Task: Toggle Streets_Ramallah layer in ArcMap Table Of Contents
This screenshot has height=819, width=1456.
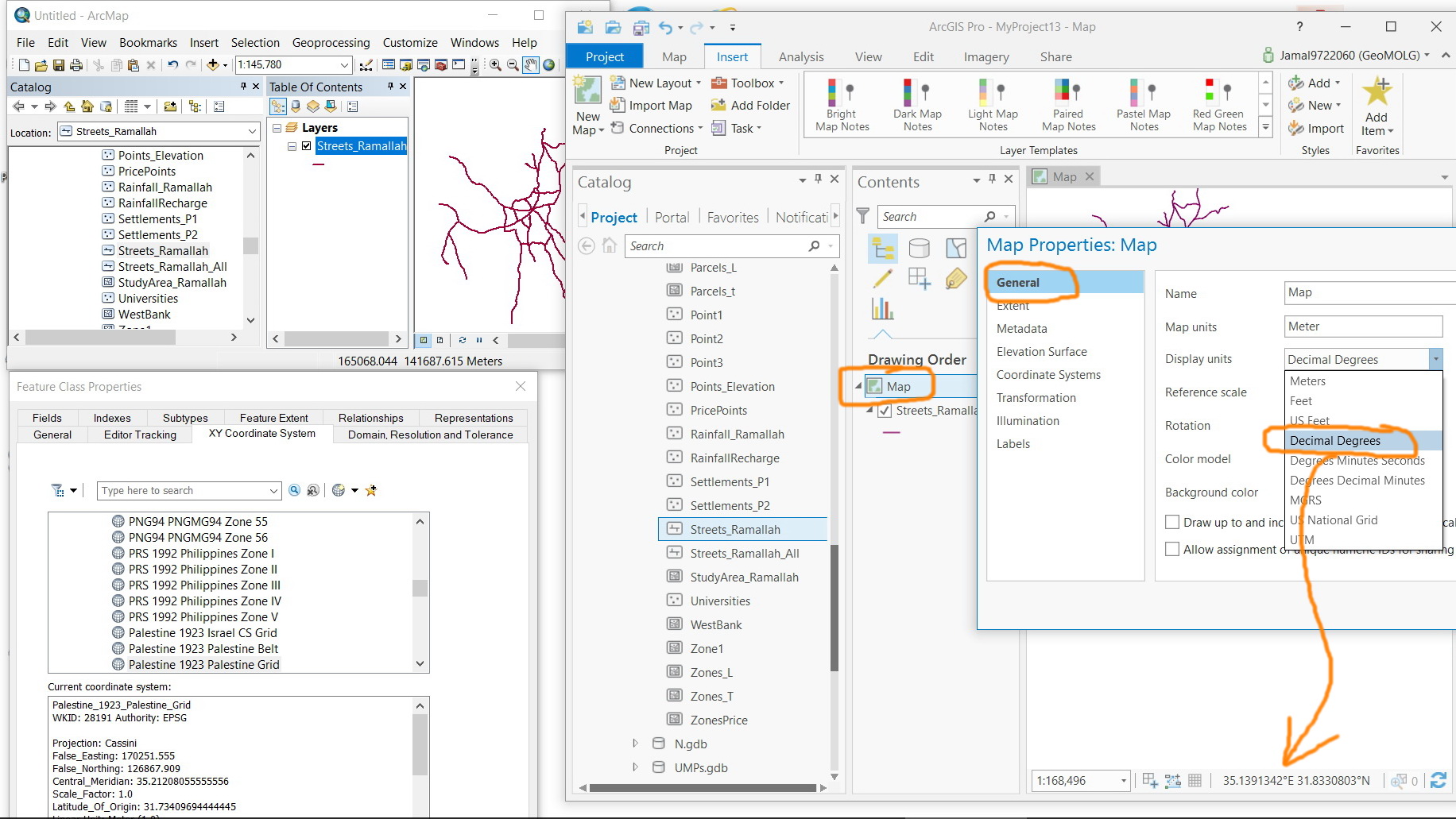Action: coord(306,146)
